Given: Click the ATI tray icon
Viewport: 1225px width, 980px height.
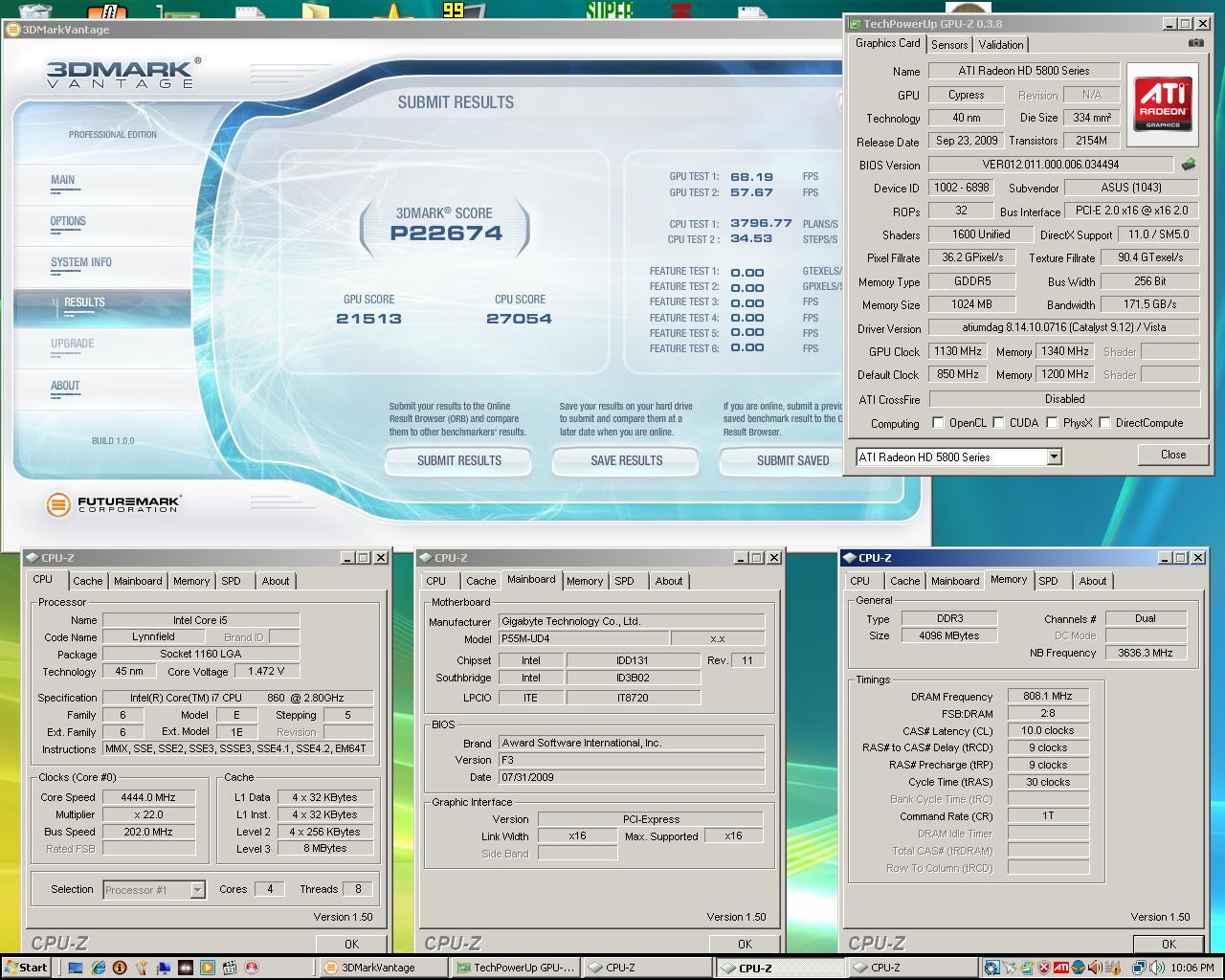Looking at the screenshot, I should coord(1061,969).
